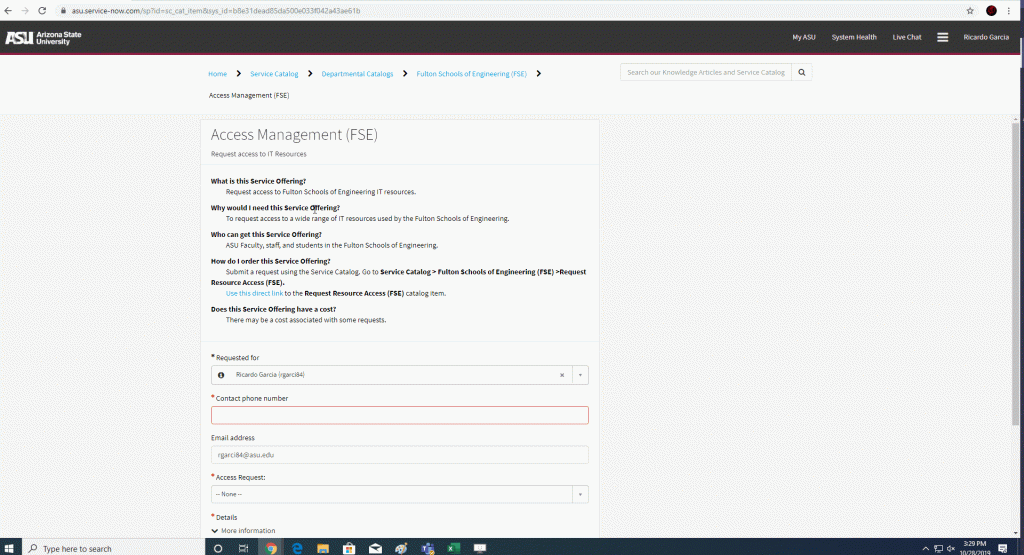
Task: Expand the More information section
Action: pos(243,531)
